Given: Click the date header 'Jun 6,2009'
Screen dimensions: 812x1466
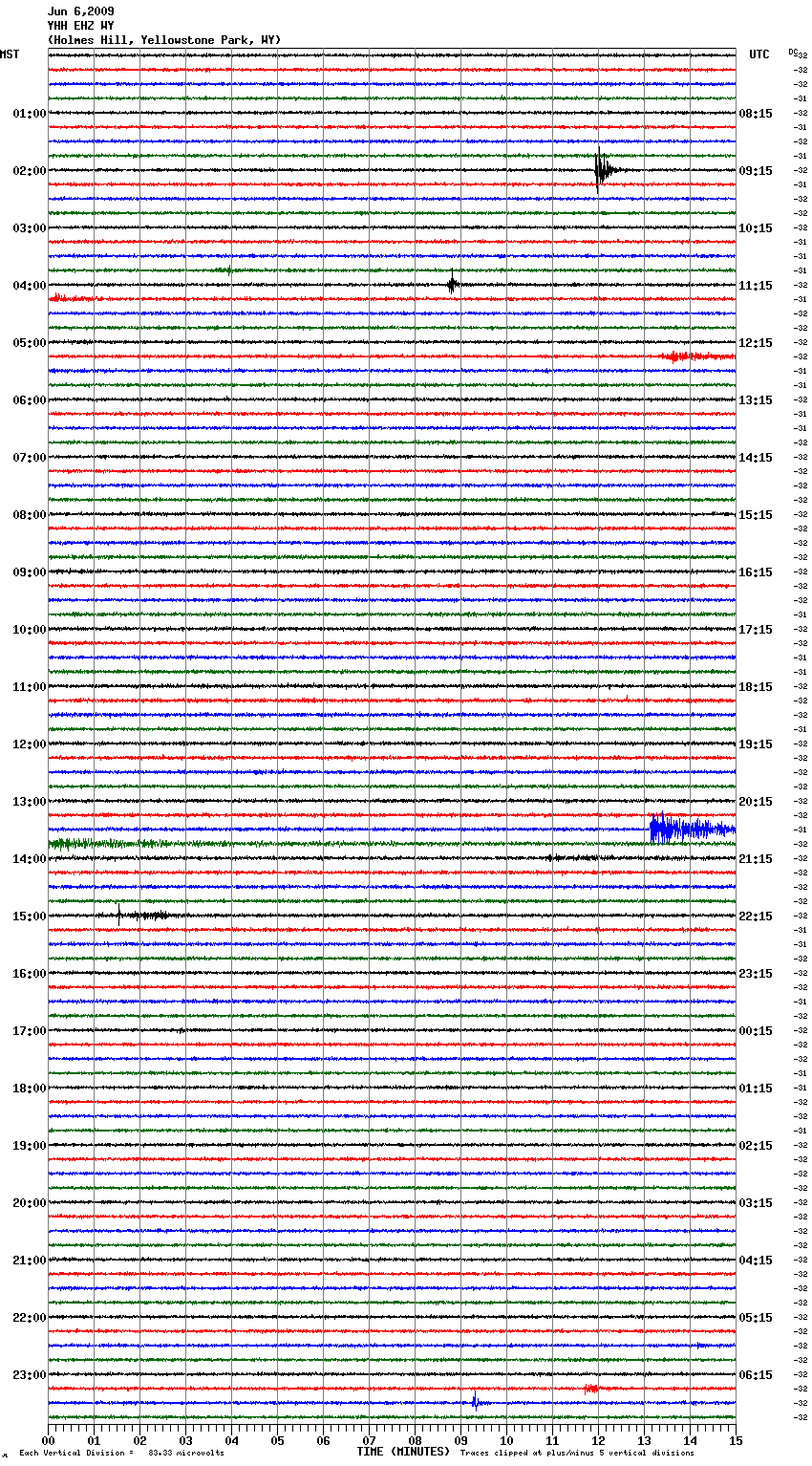Looking at the screenshot, I should tap(81, 11).
